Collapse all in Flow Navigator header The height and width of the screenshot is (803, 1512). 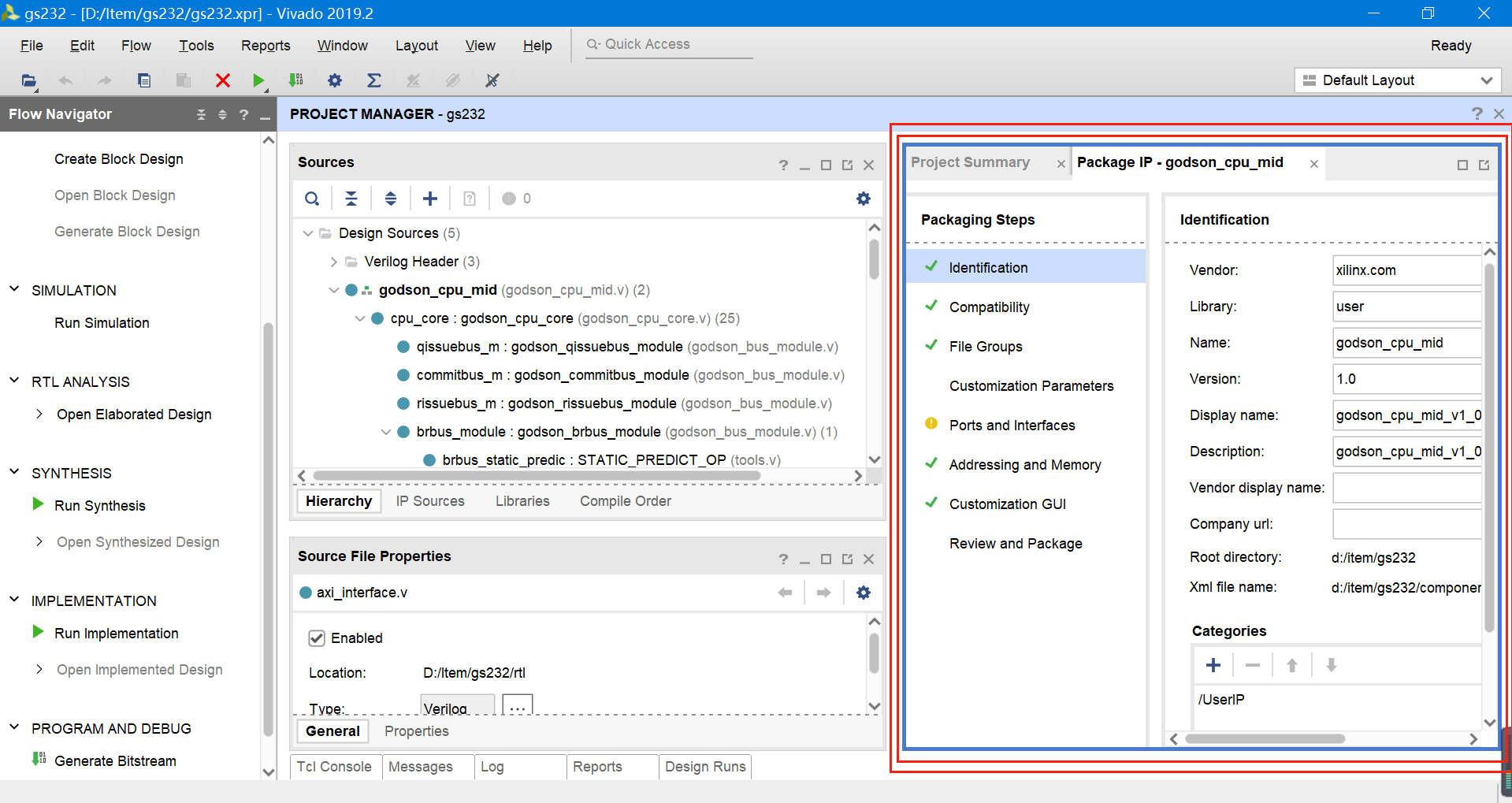[x=201, y=115]
